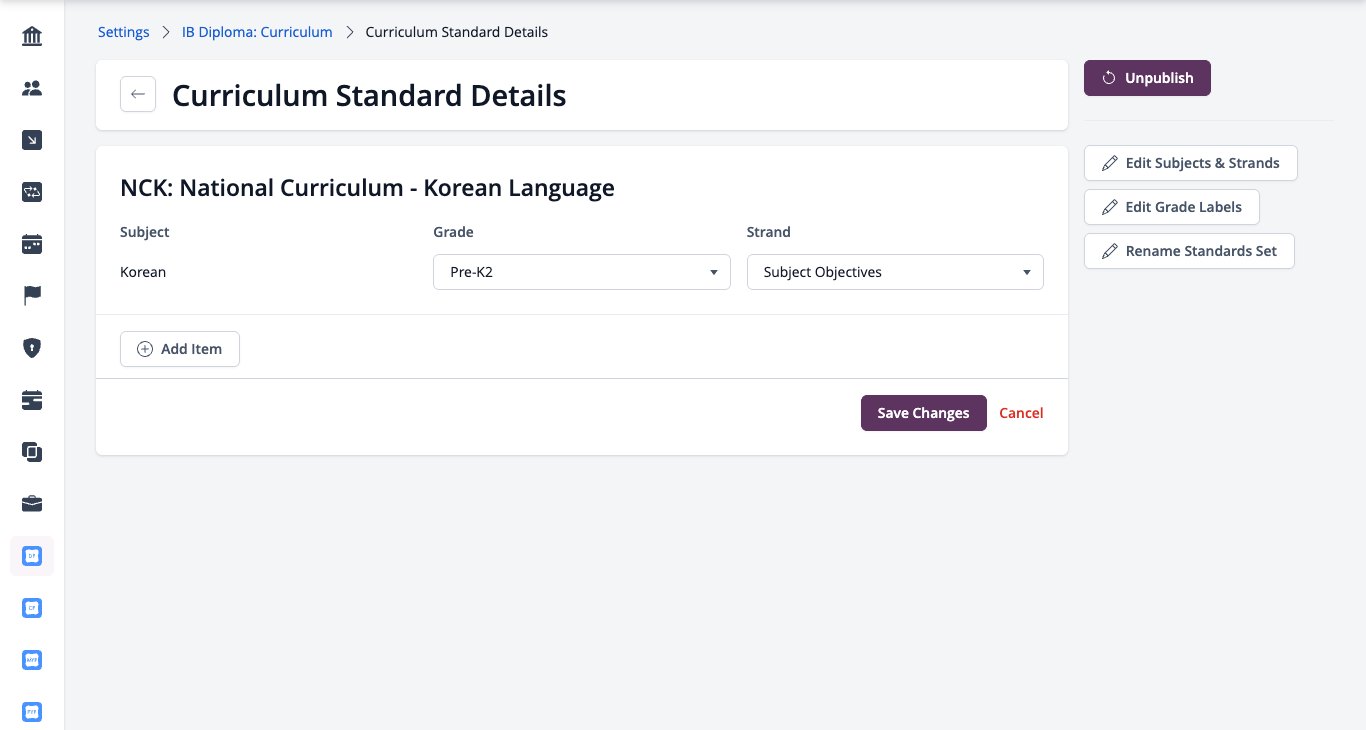Open the shield lock sidebar icon
This screenshot has height=730, width=1366.
[x=32, y=348]
